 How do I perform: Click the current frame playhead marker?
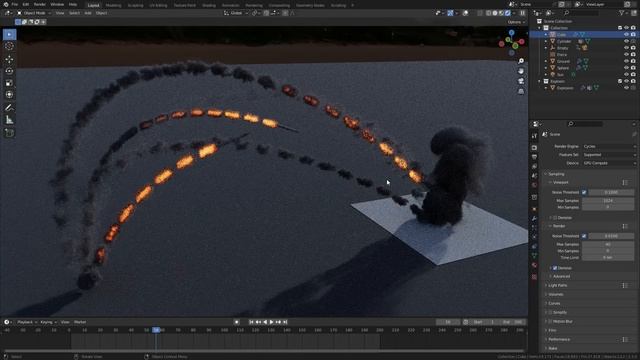[156, 330]
